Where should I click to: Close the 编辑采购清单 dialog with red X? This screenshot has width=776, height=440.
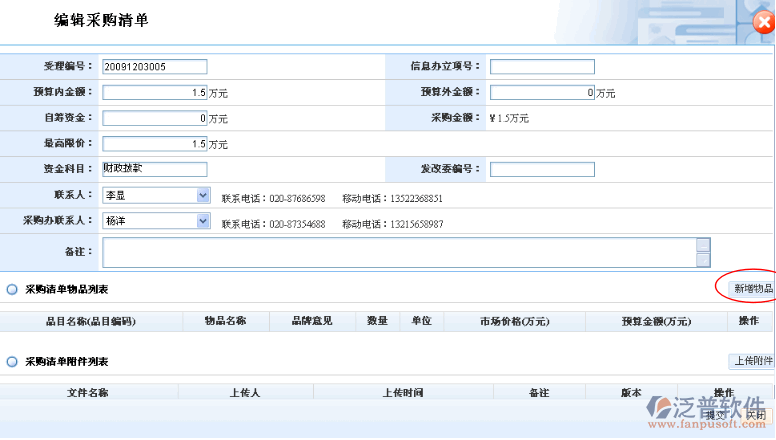tap(764, 22)
